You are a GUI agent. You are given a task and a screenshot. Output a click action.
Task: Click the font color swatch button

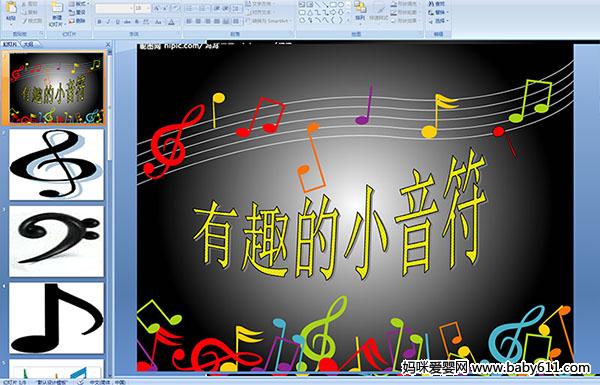pos(171,22)
